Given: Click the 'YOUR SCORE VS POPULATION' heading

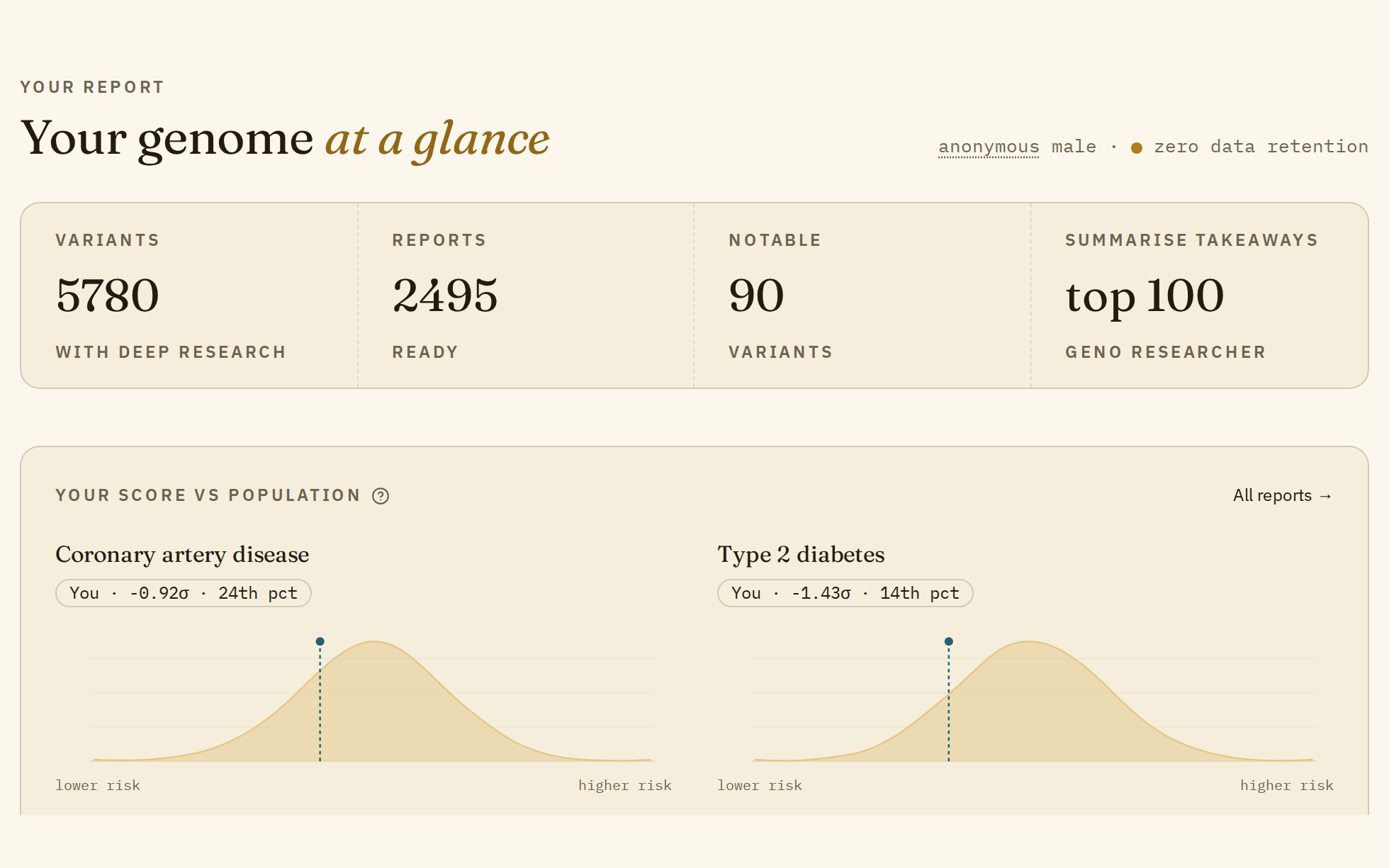Looking at the screenshot, I should 208,495.
